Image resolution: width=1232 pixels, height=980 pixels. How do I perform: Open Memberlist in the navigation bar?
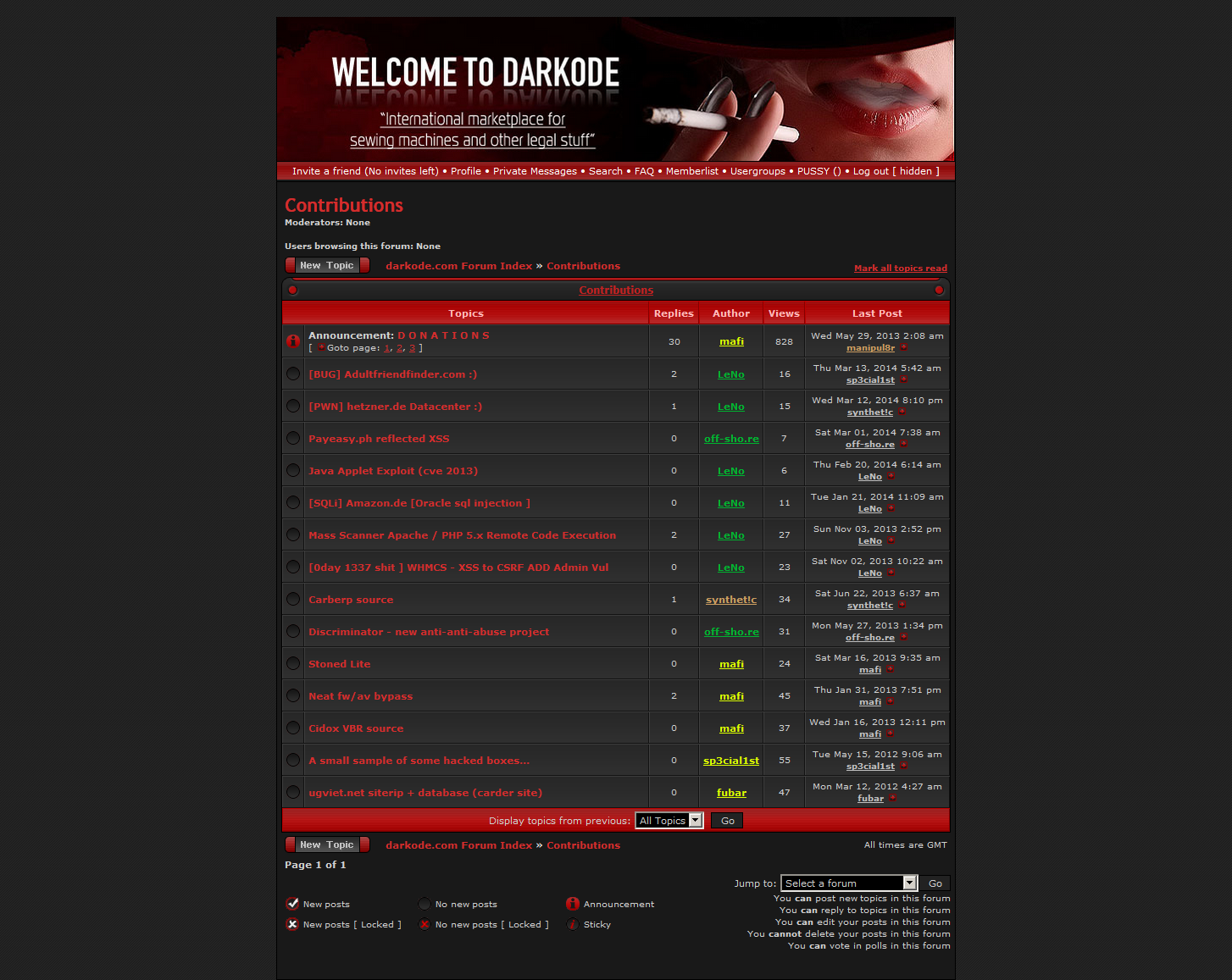pos(691,171)
